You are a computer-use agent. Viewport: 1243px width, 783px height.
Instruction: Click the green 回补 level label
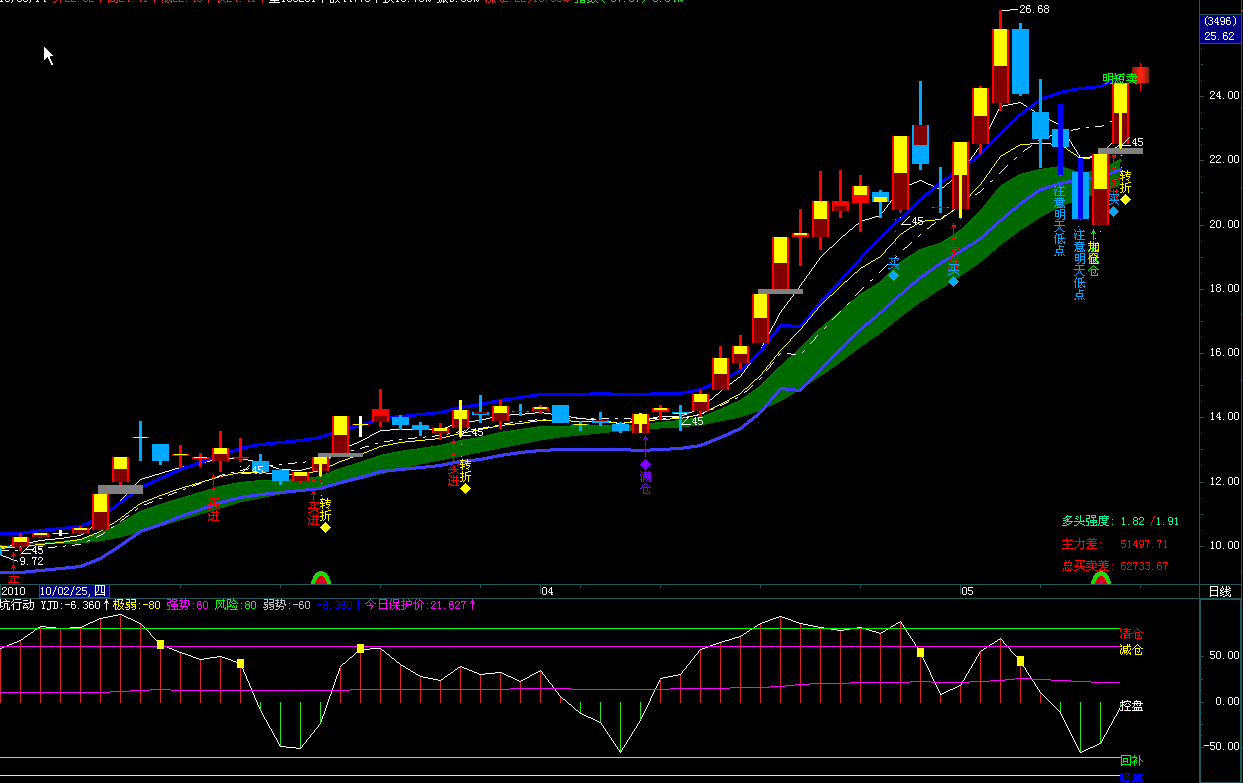click(1131, 760)
